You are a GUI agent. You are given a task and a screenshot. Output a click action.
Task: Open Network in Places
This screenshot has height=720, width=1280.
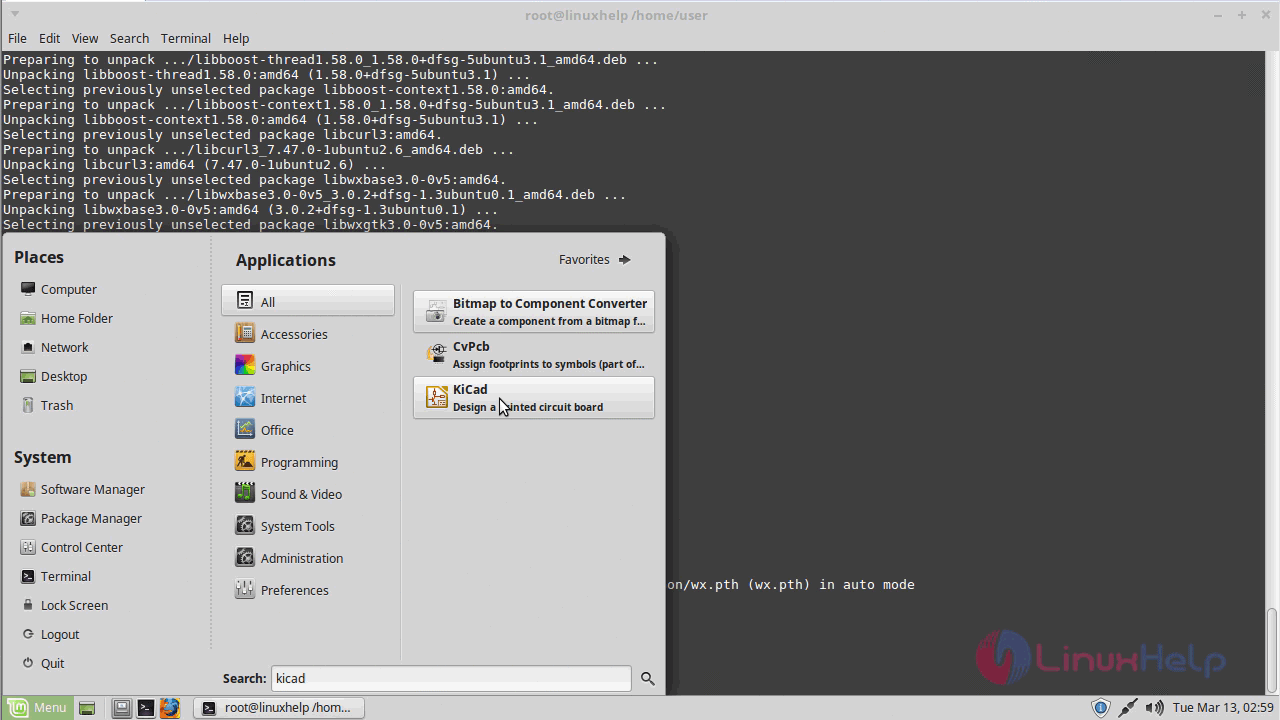[x=54, y=347]
